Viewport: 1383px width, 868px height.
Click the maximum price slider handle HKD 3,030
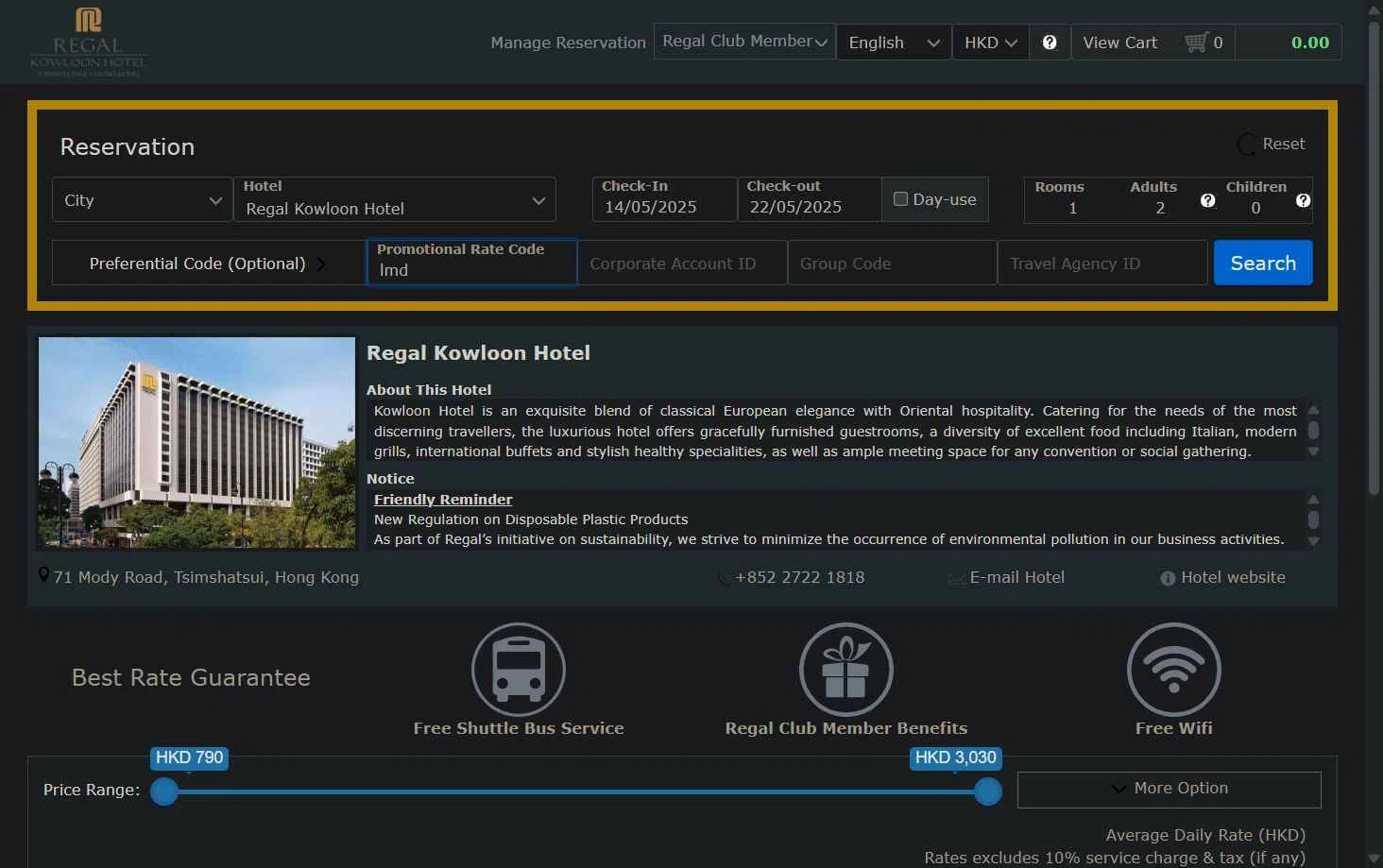[988, 791]
